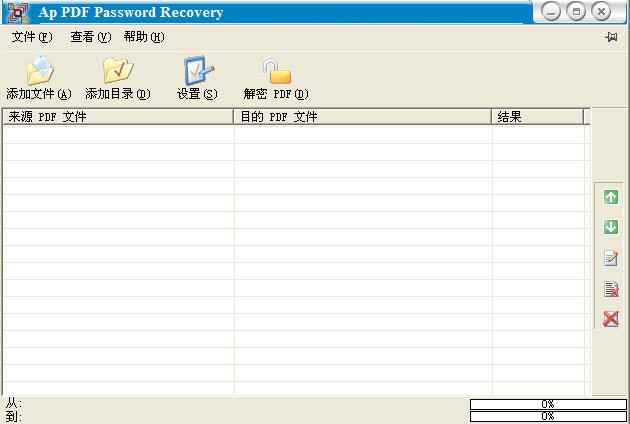Maximize the Ap PDF Password Recovery window
Viewport: 630px width, 424px height.
(576, 12)
